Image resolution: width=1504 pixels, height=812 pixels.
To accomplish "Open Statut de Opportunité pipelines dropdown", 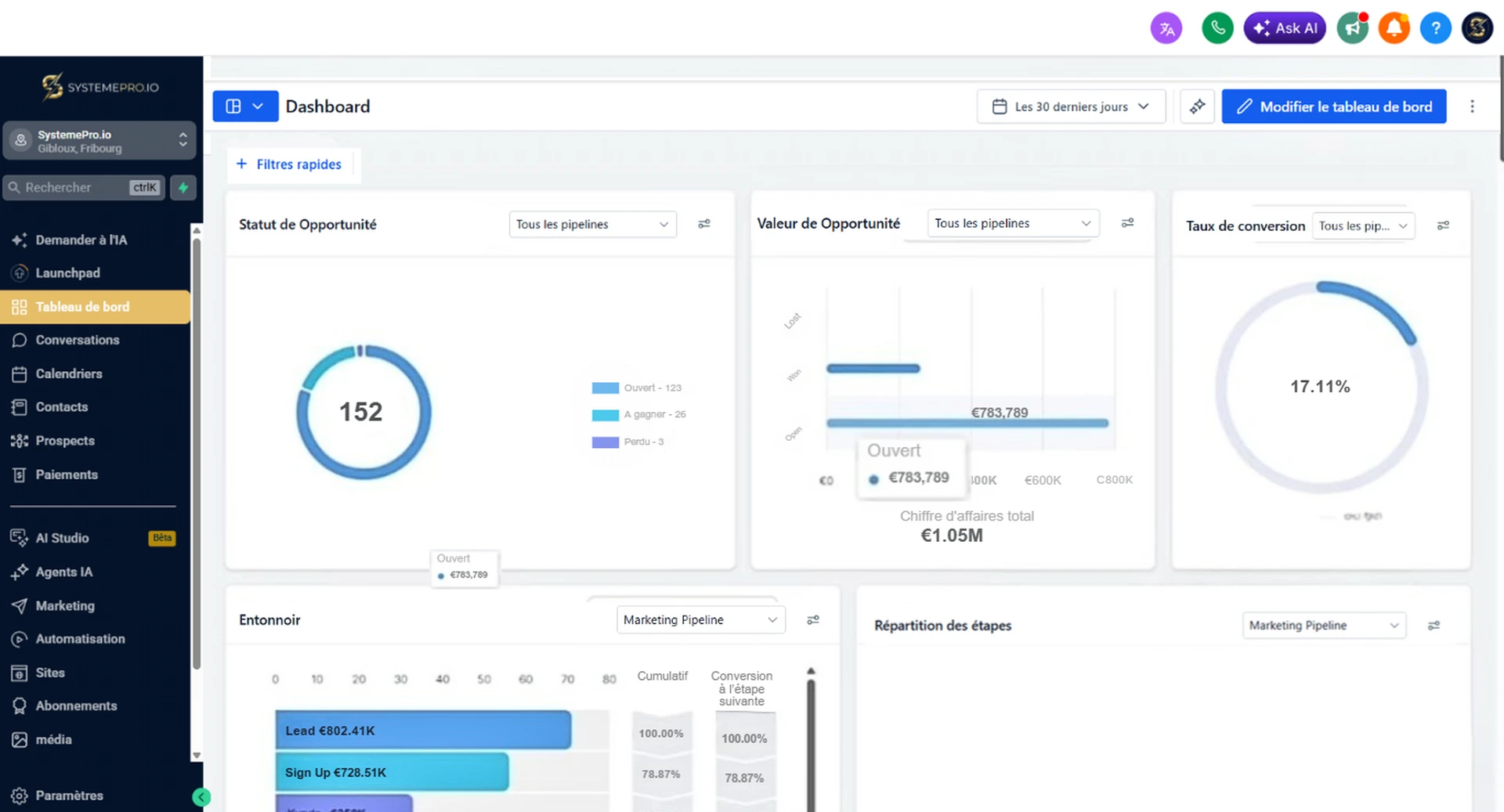I will tap(592, 224).
